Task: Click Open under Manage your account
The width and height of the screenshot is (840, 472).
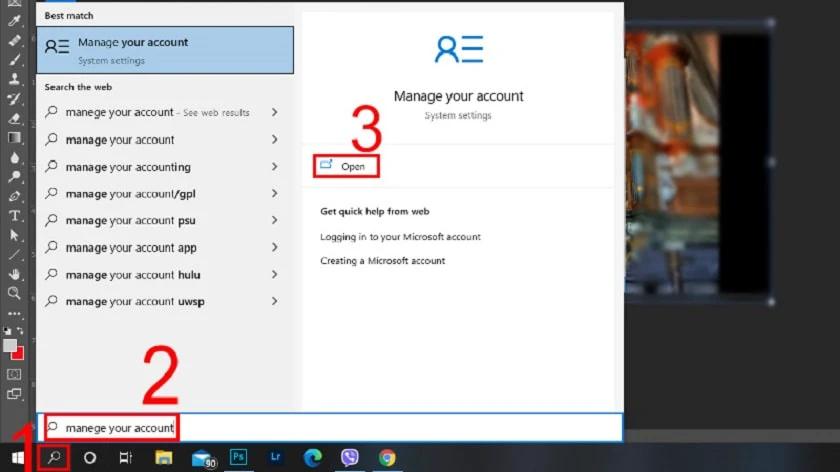Action: pos(346,166)
